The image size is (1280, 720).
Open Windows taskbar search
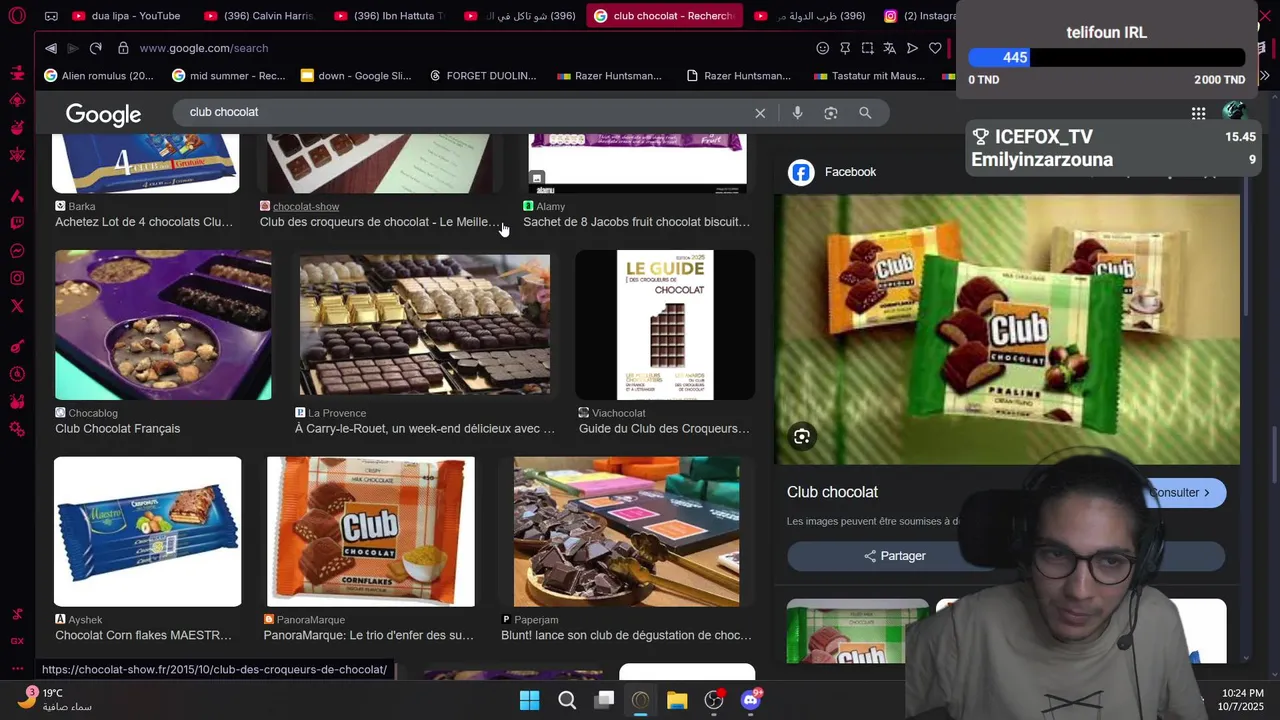click(567, 700)
